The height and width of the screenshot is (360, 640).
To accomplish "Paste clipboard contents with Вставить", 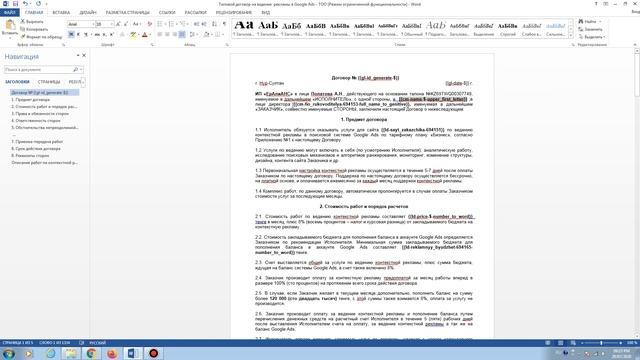I will tap(10, 29).
